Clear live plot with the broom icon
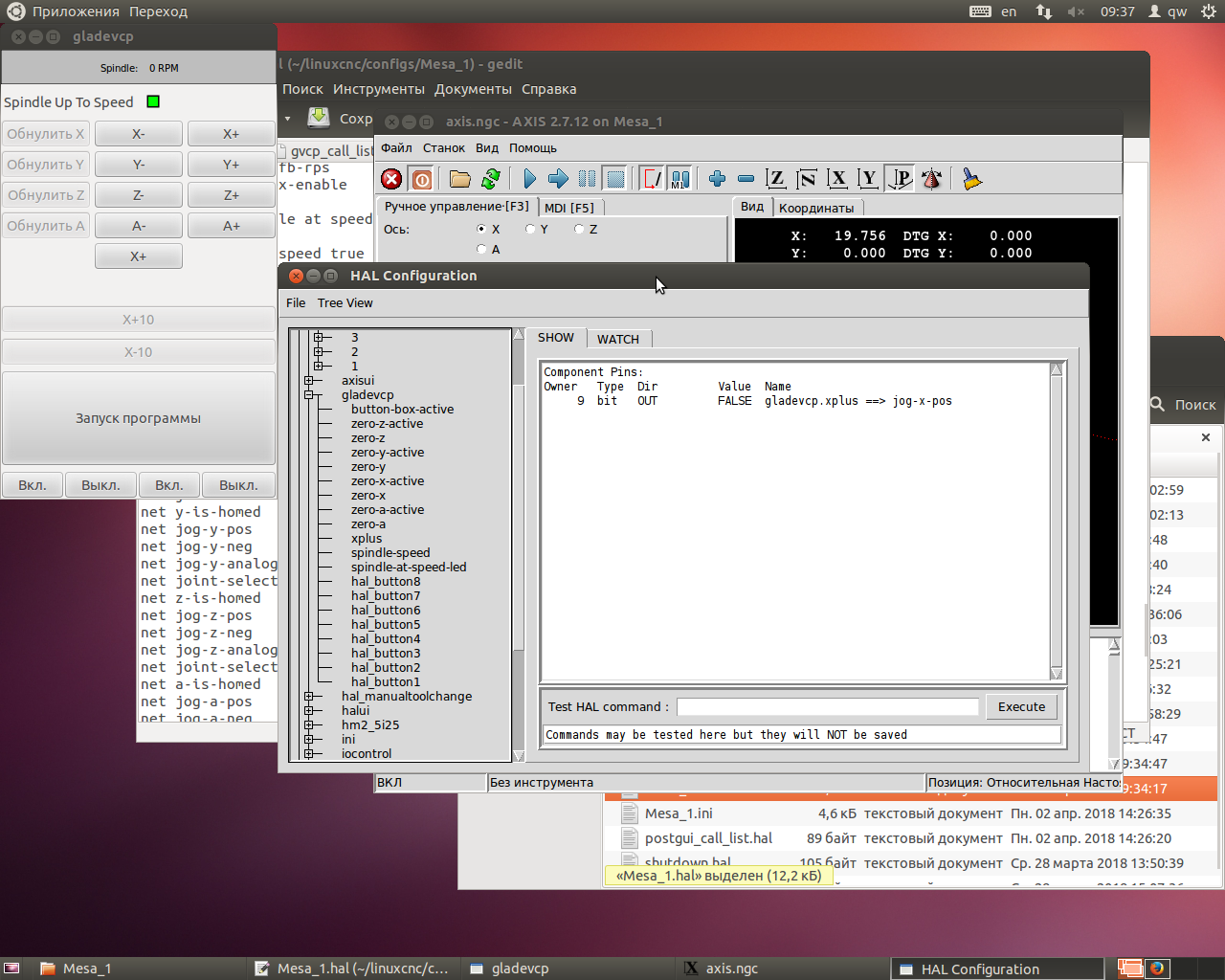The height and width of the screenshot is (980, 1225). 971,179
